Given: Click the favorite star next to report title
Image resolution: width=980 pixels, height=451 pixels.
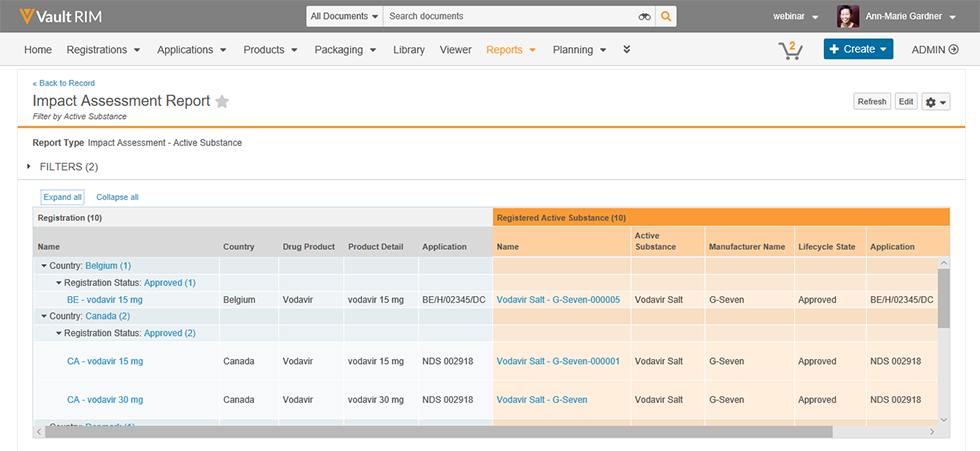Looking at the screenshot, I should 222,101.
